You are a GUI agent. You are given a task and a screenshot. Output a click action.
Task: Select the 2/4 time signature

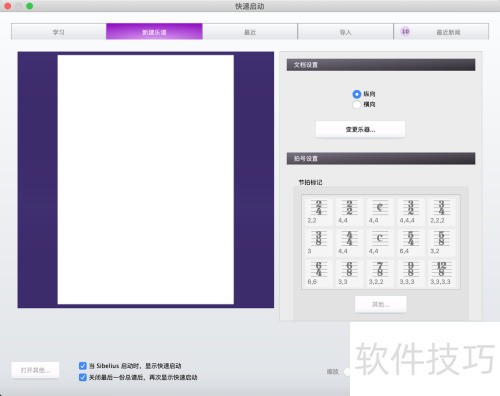point(318,212)
